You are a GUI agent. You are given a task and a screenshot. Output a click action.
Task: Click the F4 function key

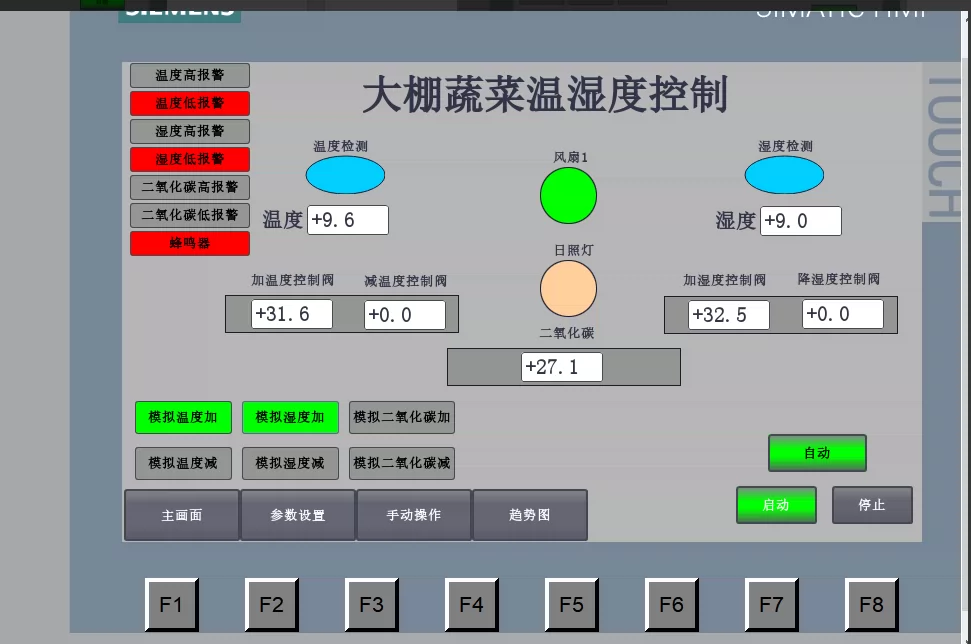click(471, 604)
